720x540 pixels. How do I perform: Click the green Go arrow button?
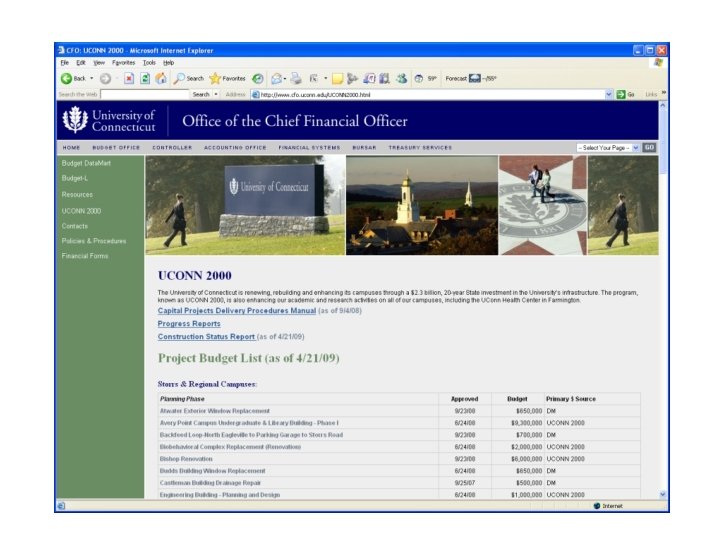tap(621, 94)
